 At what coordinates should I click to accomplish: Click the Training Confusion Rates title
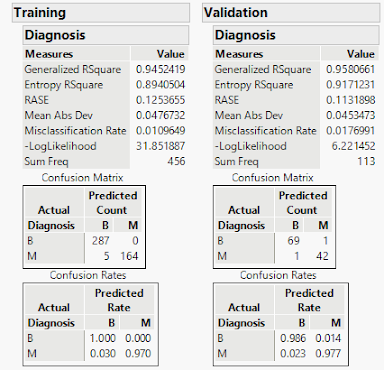pyautogui.click(x=88, y=275)
